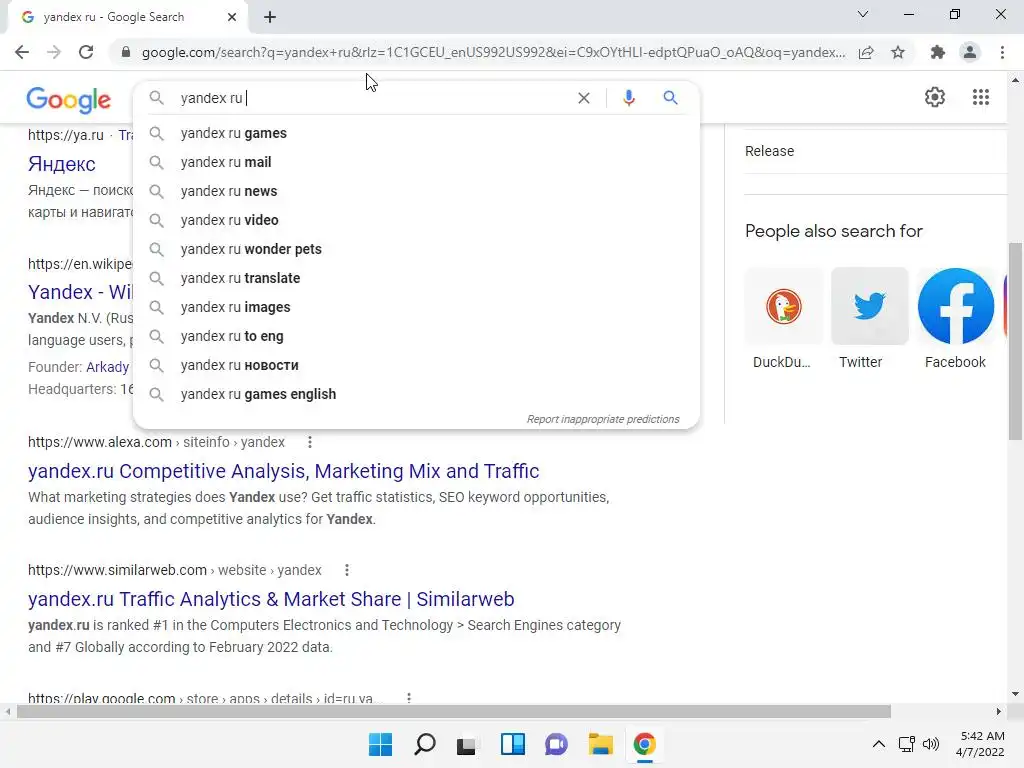This screenshot has height=768, width=1024.
Task: Open options for play.google.com result
Action: pos(409,697)
